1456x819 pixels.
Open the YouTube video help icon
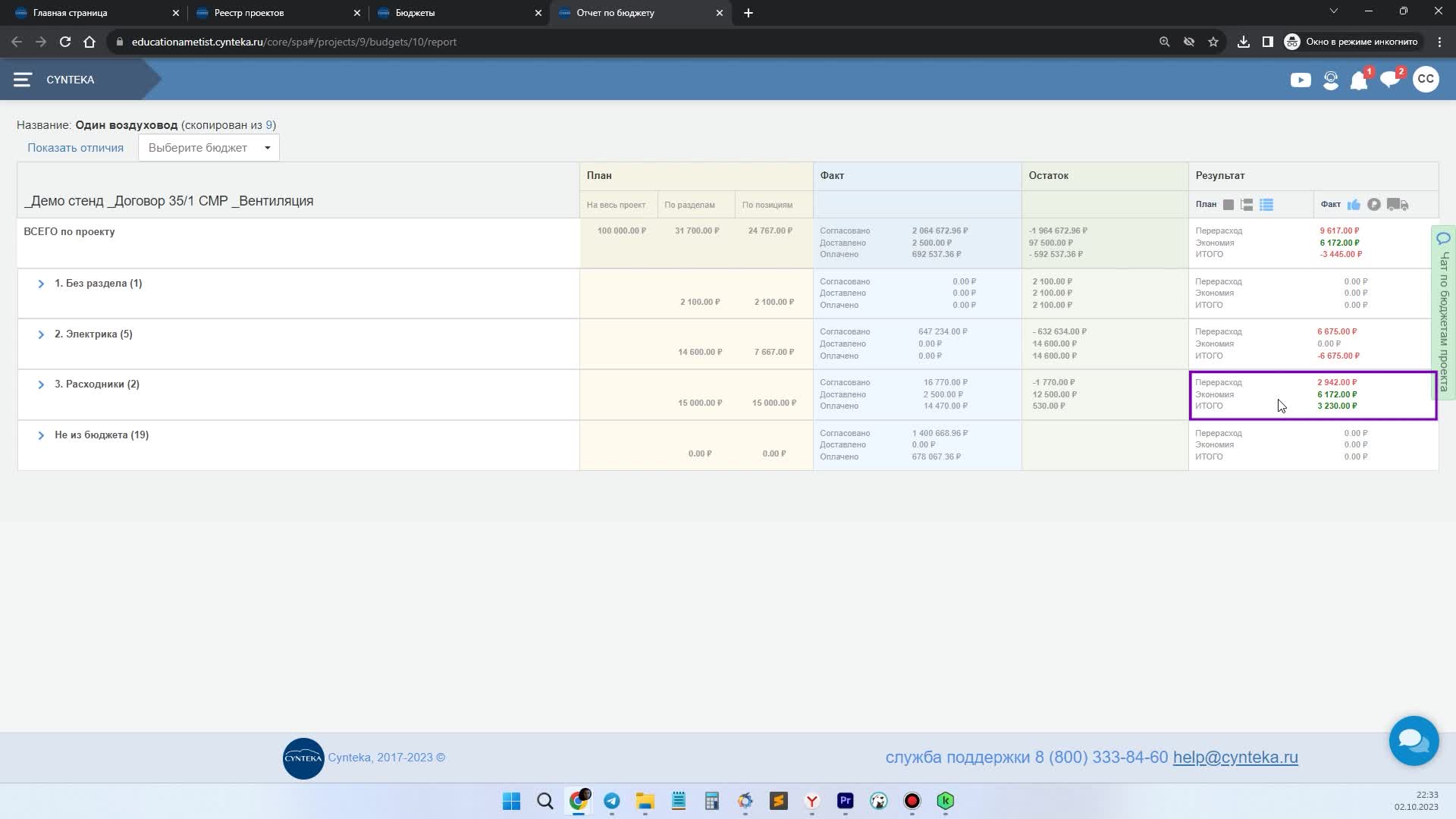[1301, 80]
